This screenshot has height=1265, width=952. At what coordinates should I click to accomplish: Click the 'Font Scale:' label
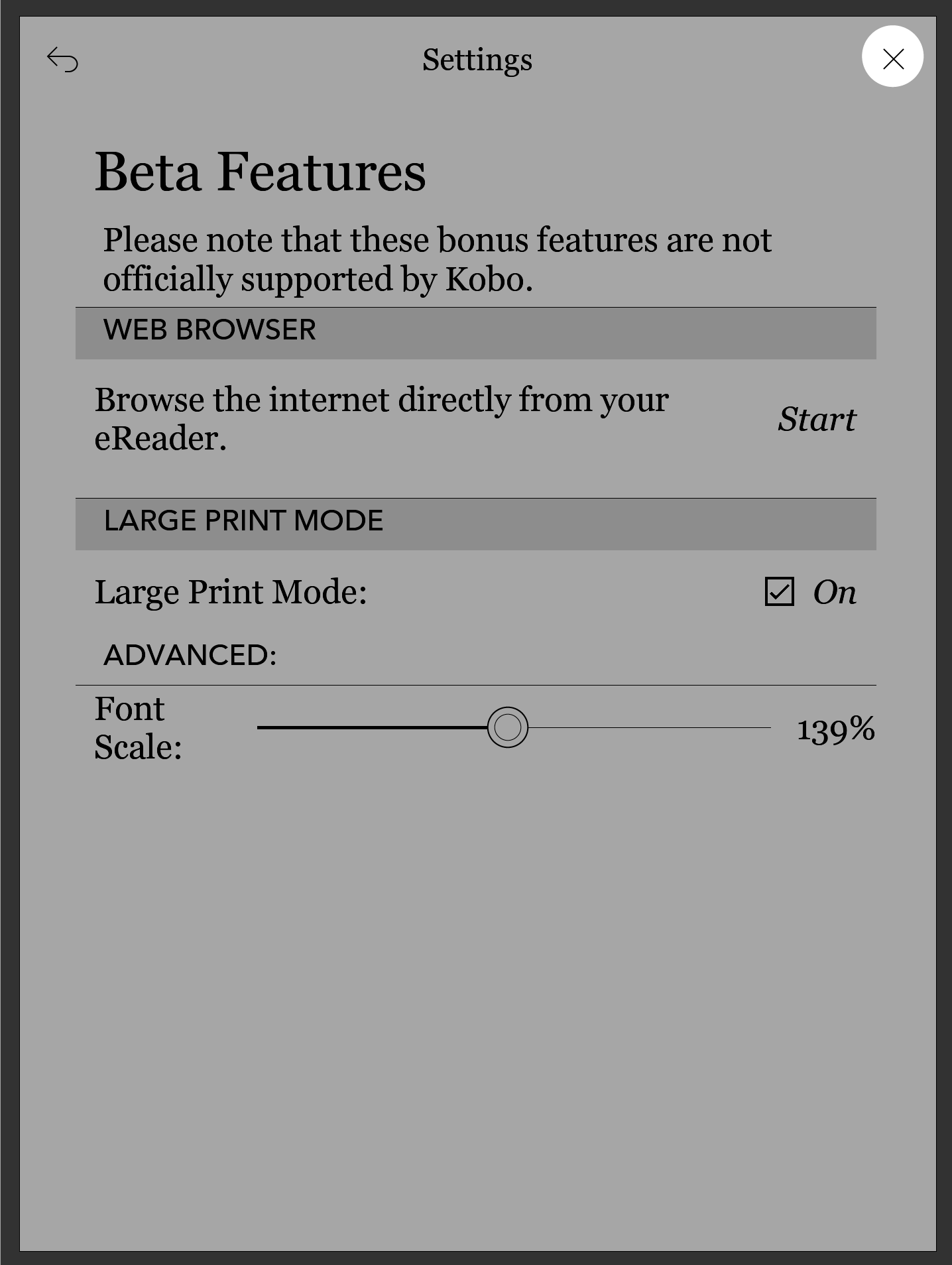(138, 728)
